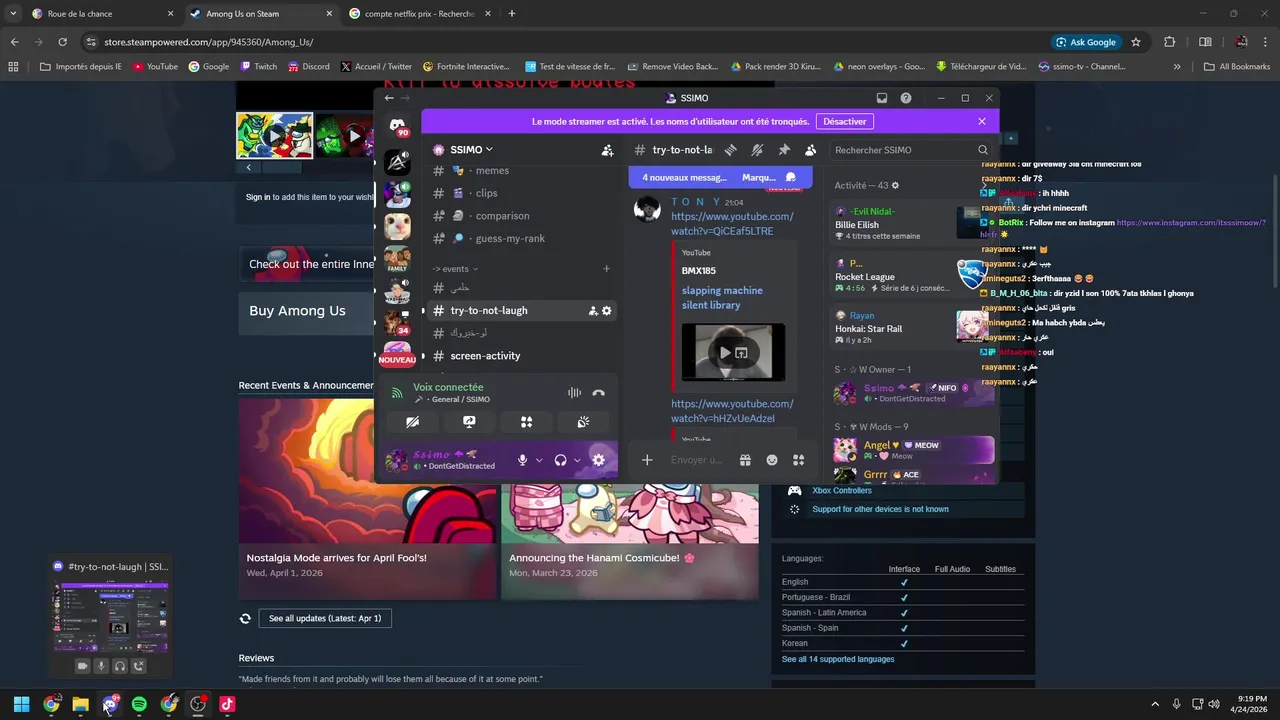Open headphone output options arrow

pos(577,460)
